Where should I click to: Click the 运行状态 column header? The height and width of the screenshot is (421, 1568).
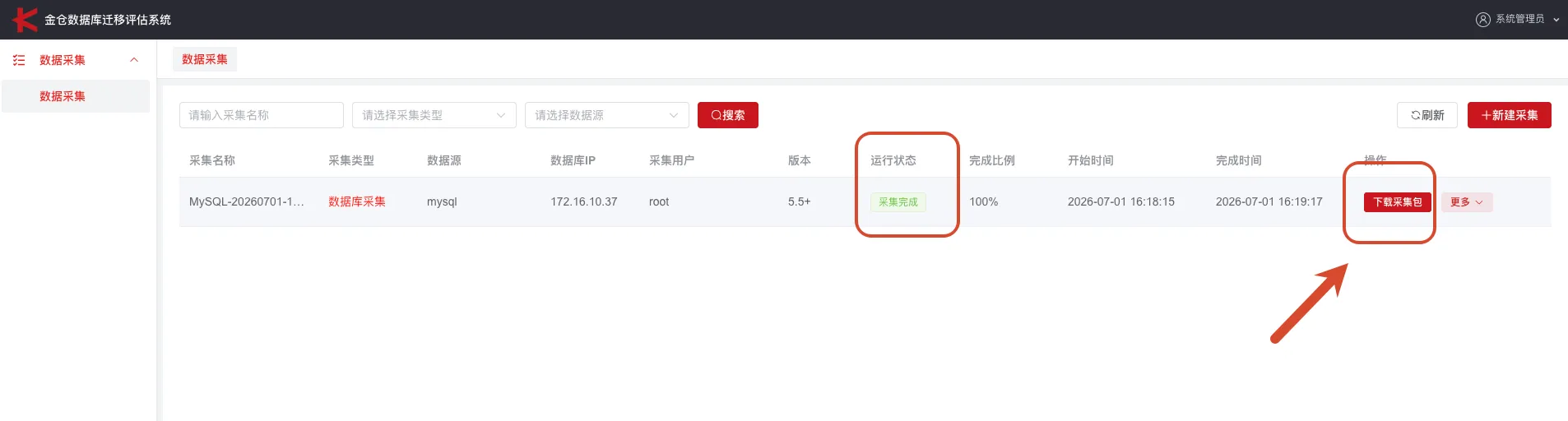893,160
